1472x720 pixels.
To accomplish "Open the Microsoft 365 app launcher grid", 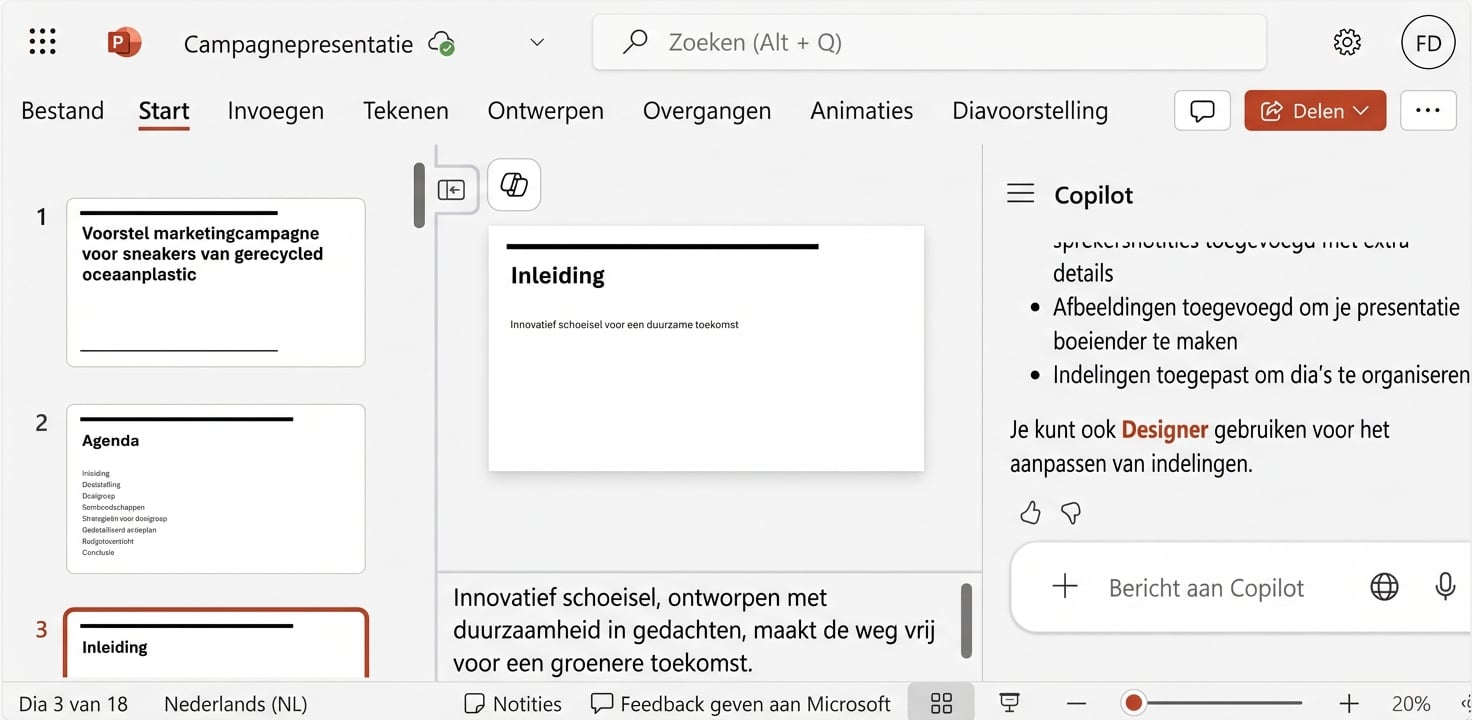I will pyautogui.click(x=42, y=41).
